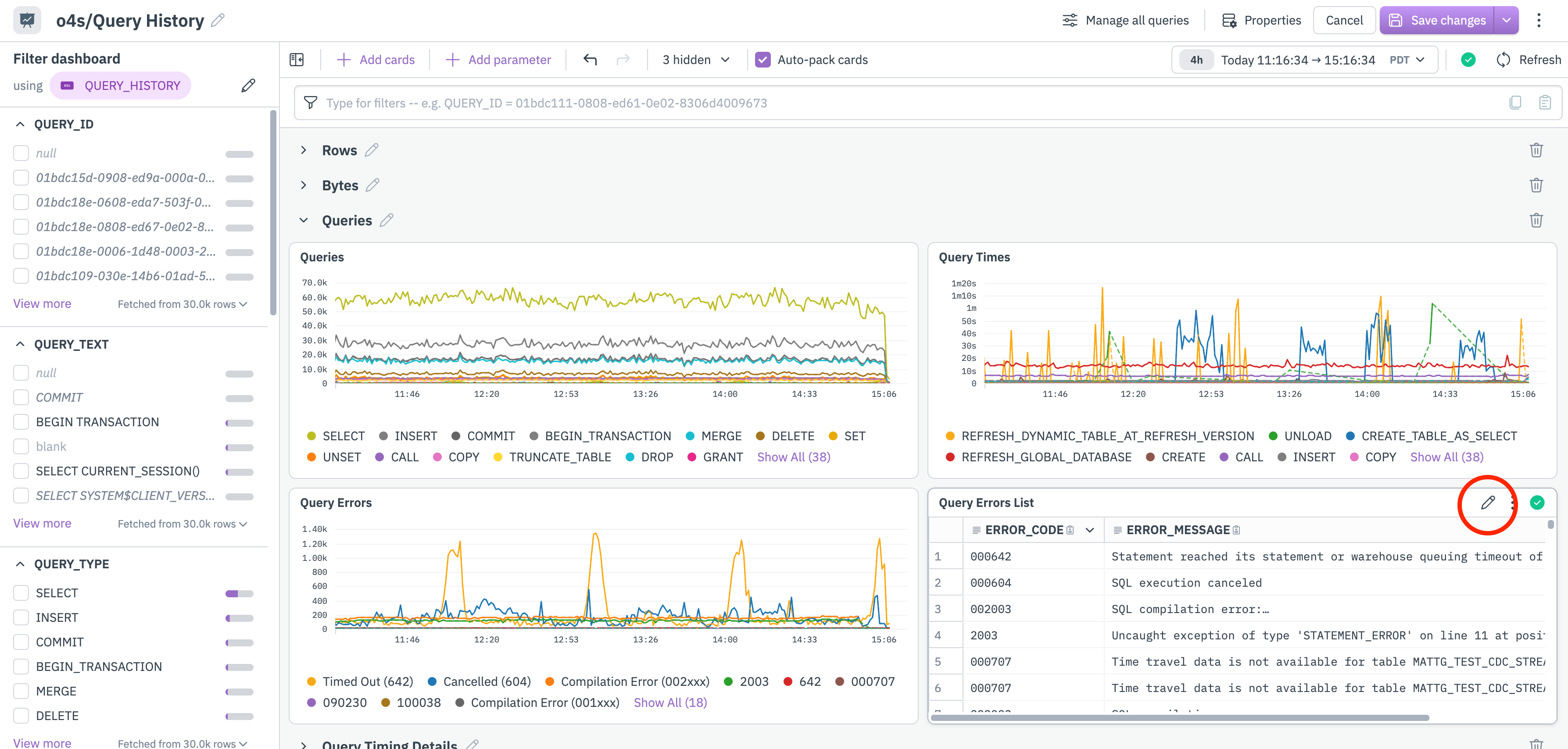
Task: Click the Cancel button
Action: 1343,21
